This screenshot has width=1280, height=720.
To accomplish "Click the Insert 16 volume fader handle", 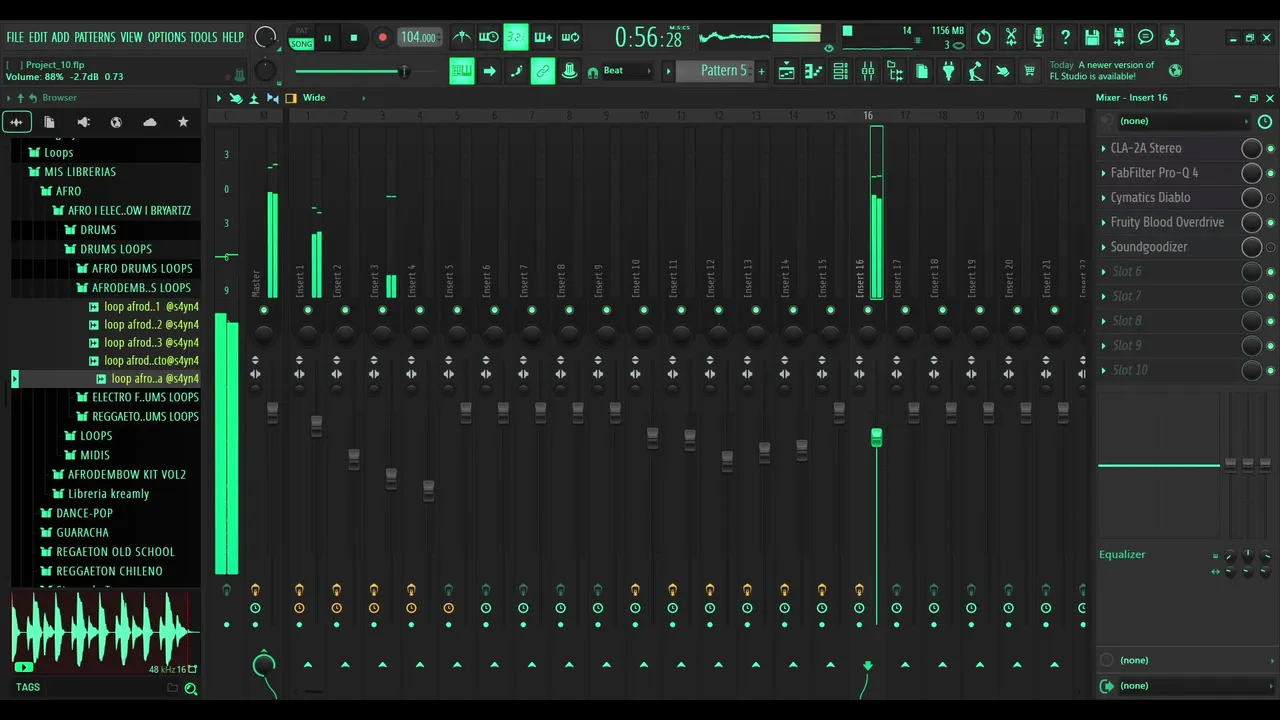I will (x=876, y=437).
